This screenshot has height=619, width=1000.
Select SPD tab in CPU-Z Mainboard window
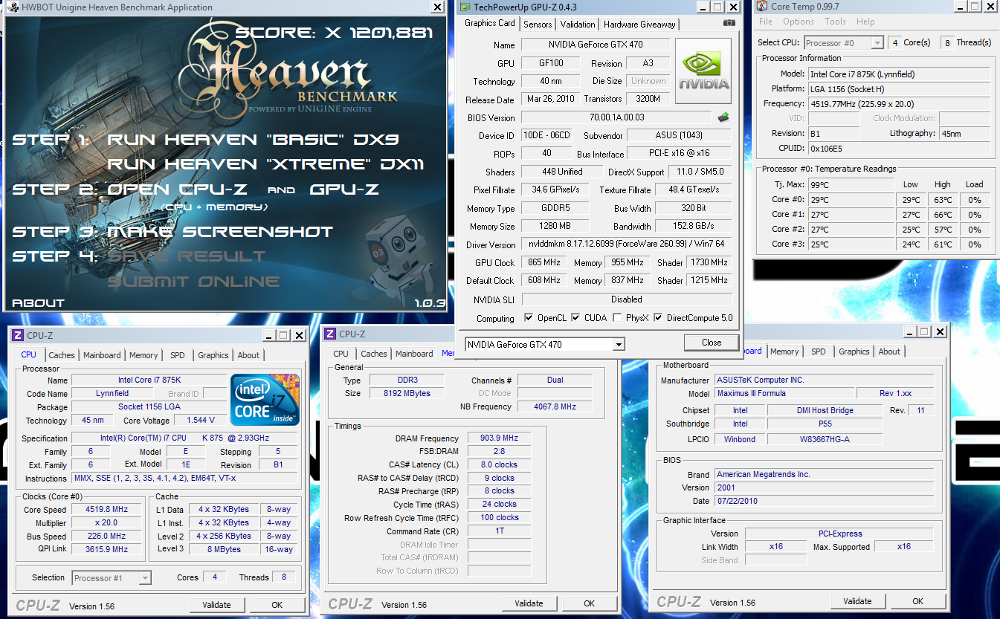(x=818, y=351)
